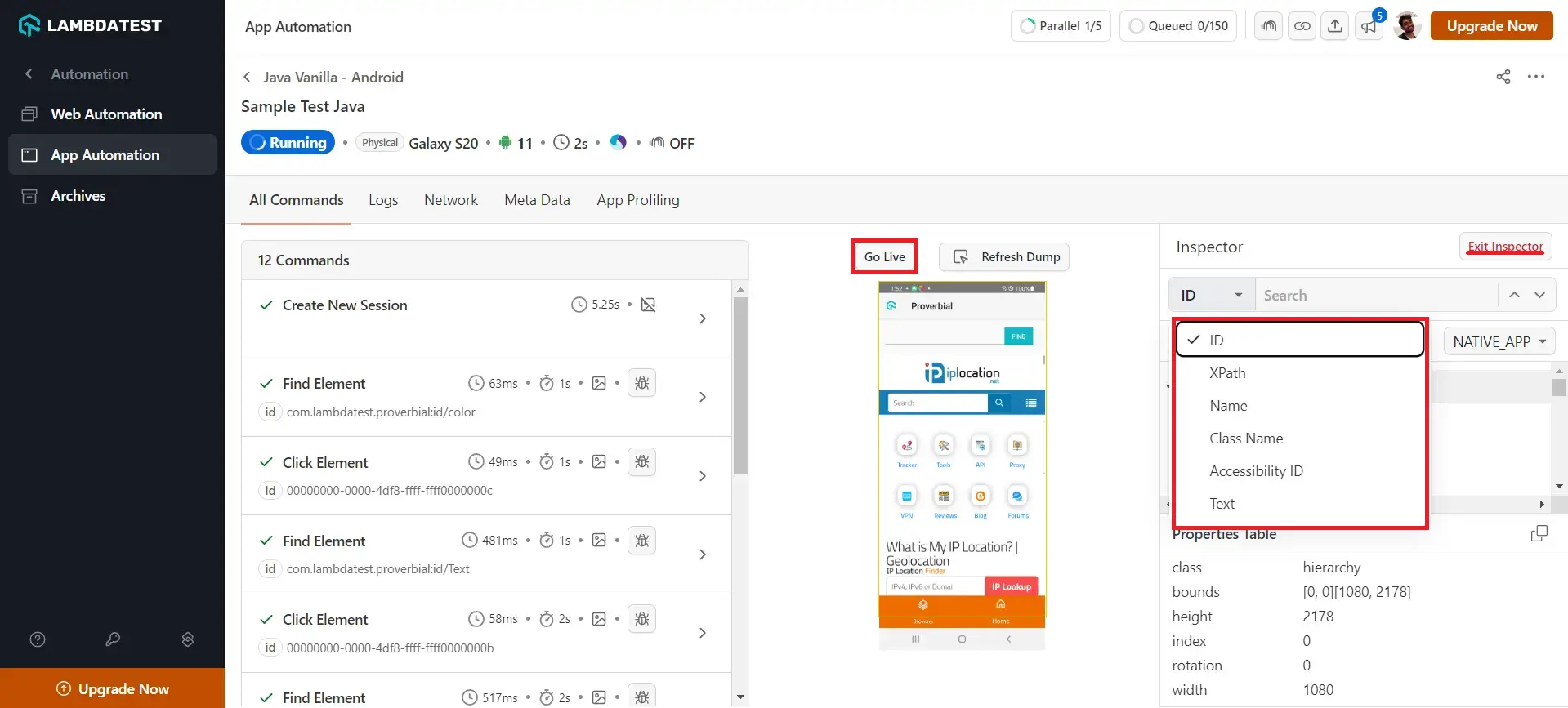
Task: Click the Inspector search input field
Action: (1376, 295)
